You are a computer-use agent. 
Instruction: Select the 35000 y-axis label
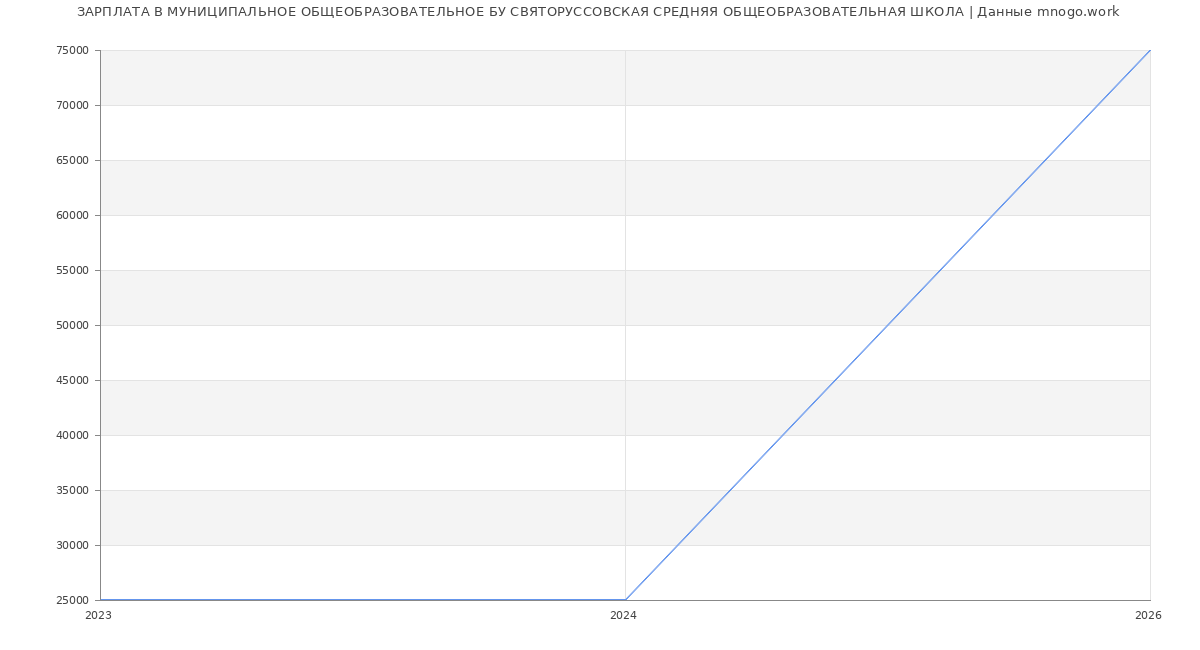[x=73, y=490]
